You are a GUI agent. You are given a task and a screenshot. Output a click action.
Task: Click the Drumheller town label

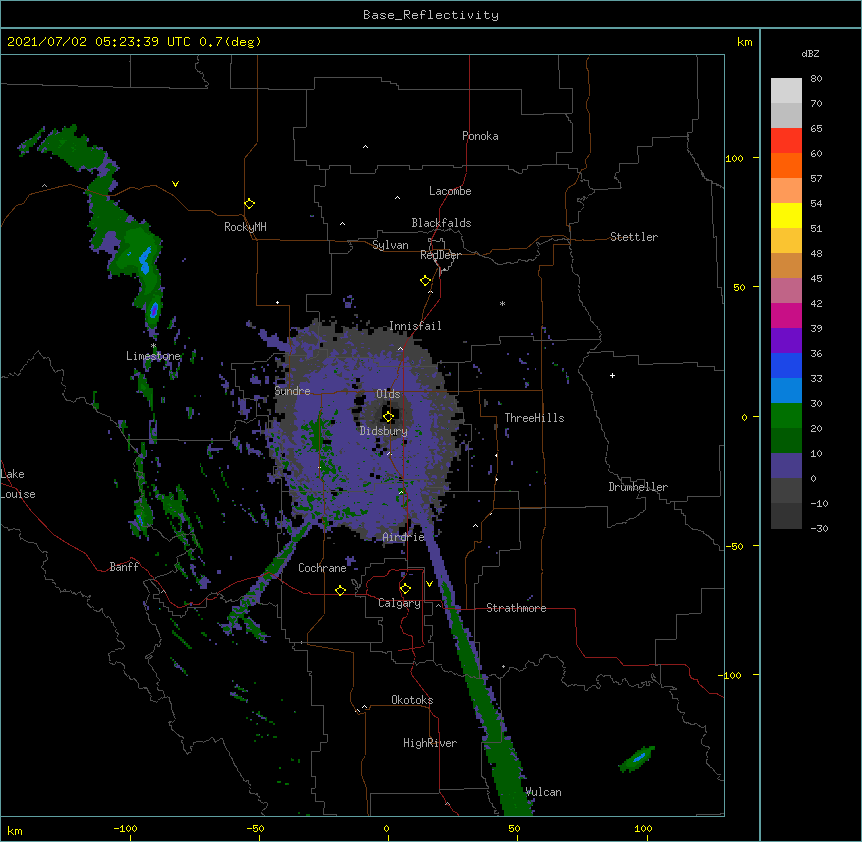coord(638,487)
